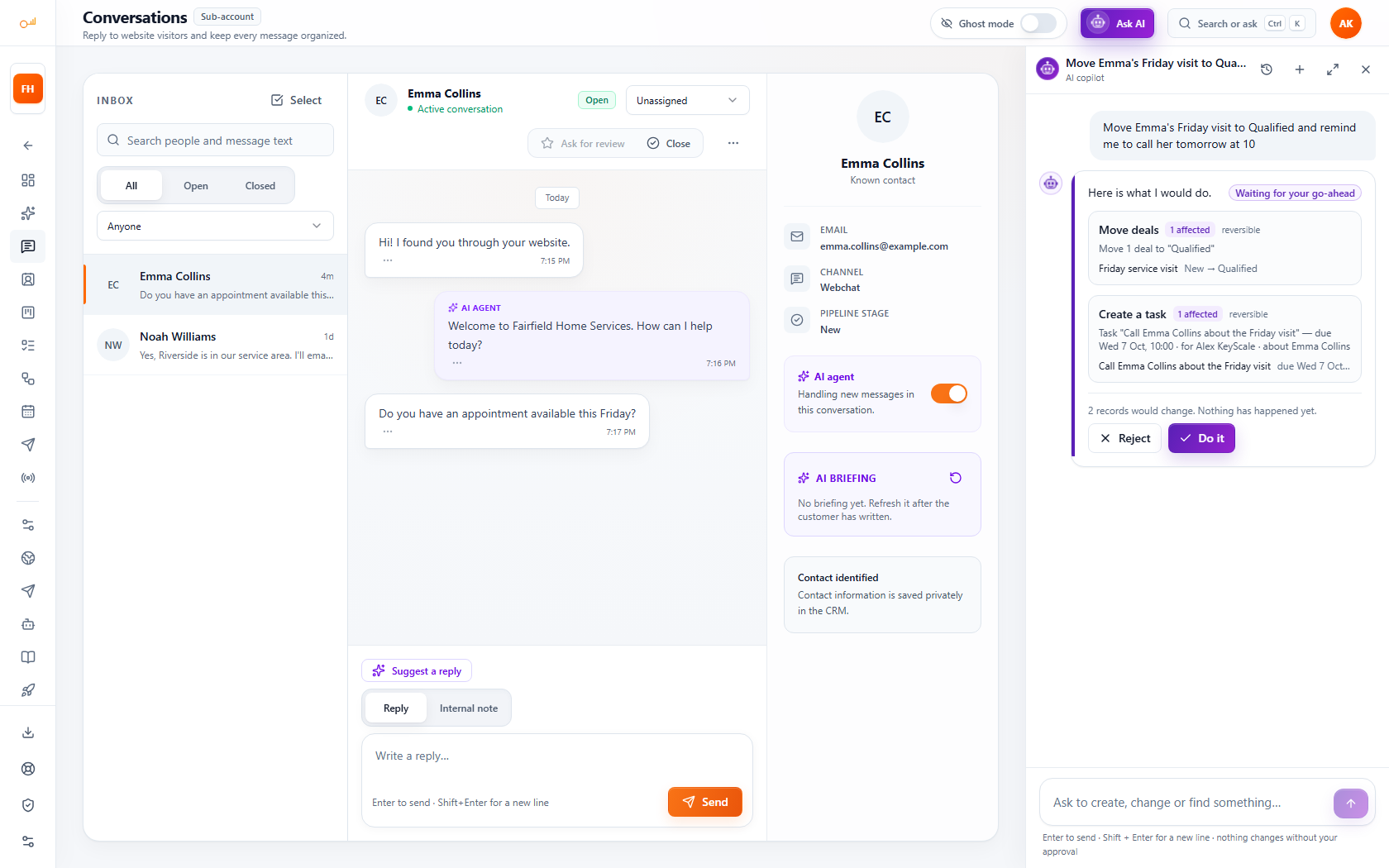This screenshot has height=868, width=1389.
Task: Open Noah Williams conversation
Action: pos(215,345)
